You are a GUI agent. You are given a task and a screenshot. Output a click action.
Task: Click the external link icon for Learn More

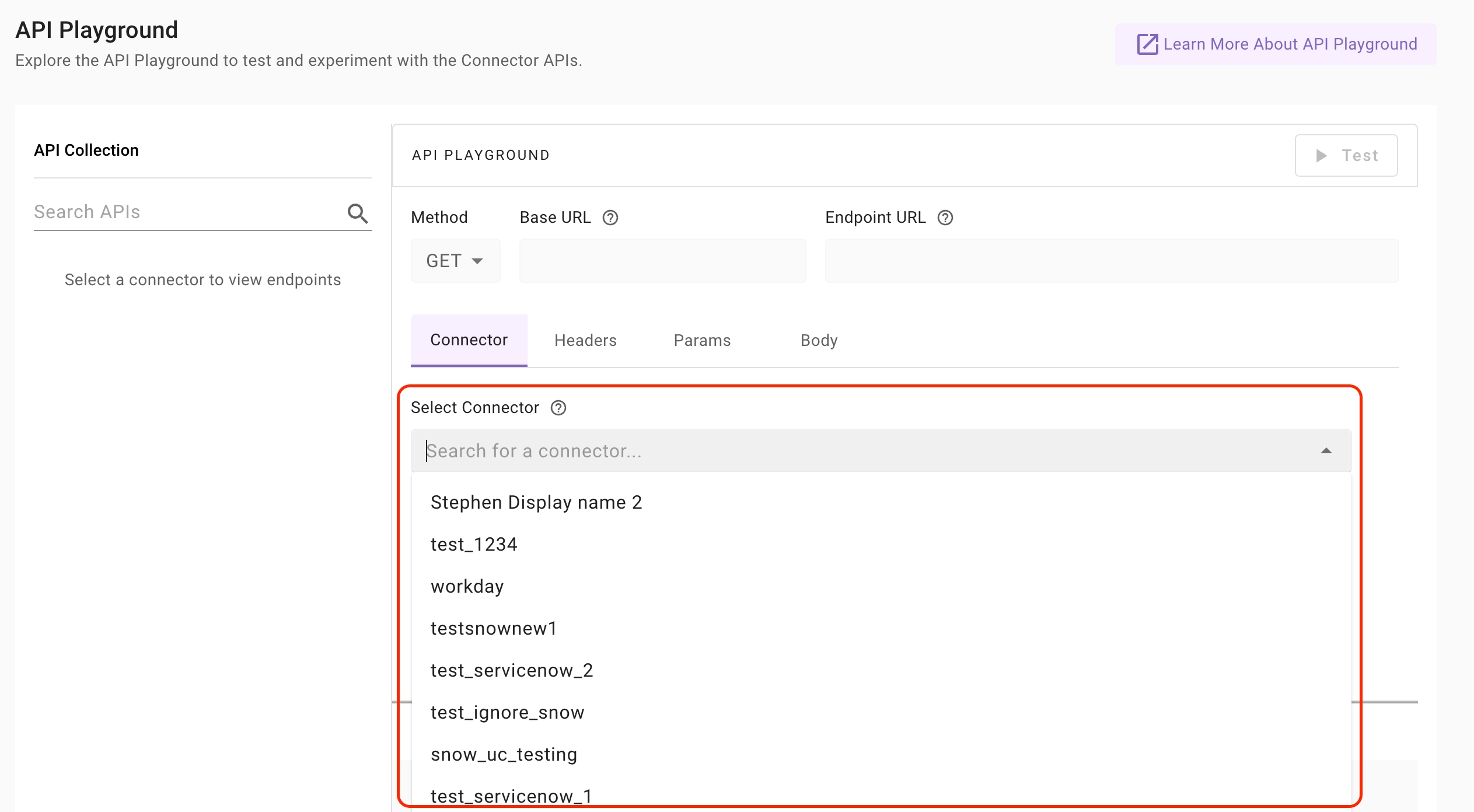point(1147,44)
